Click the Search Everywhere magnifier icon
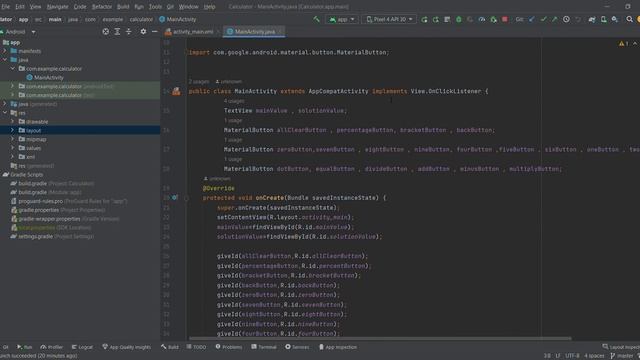This screenshot has width=640, height=360. (x=629, y=19)
